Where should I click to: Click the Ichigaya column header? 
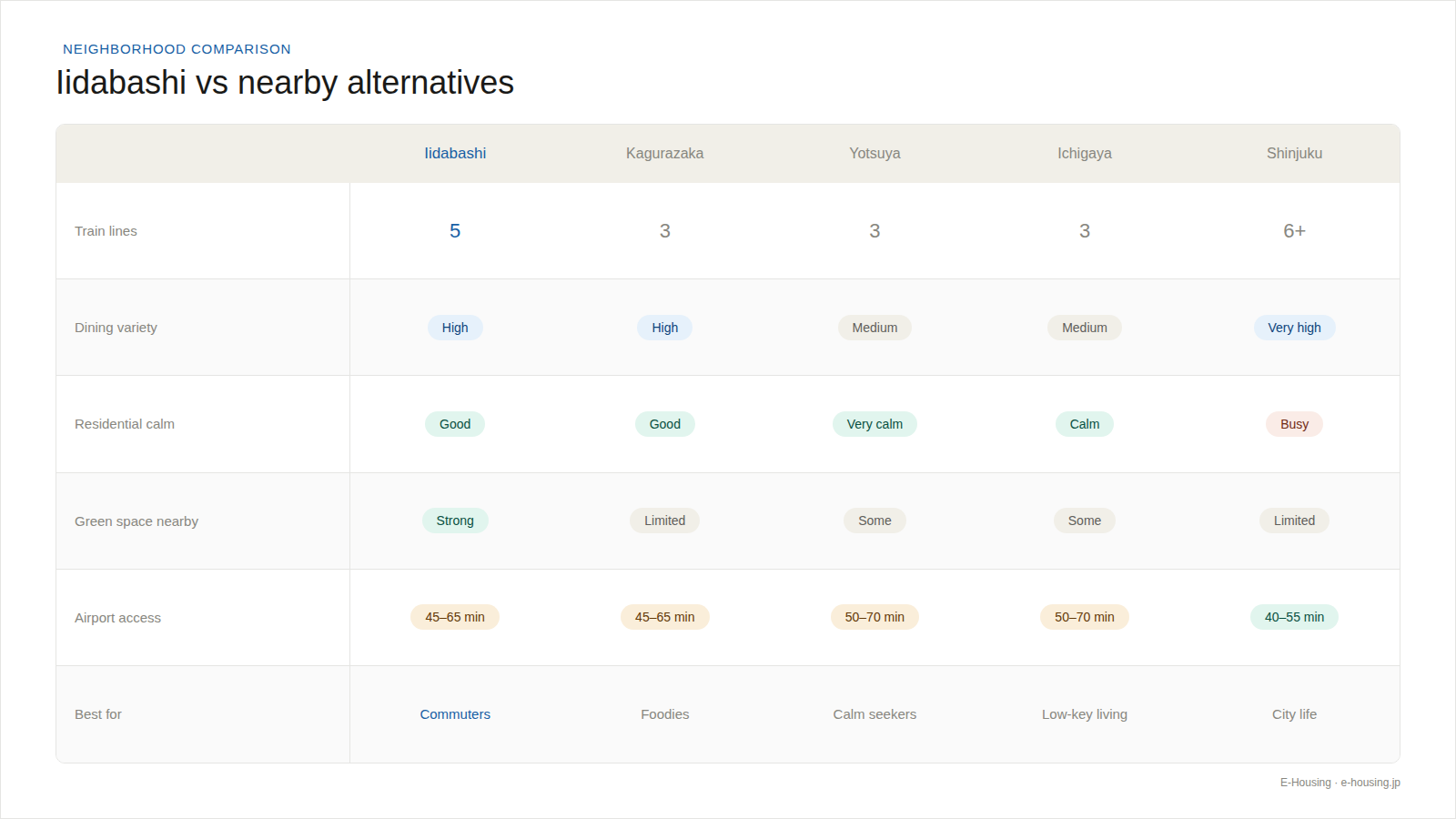1085,153
